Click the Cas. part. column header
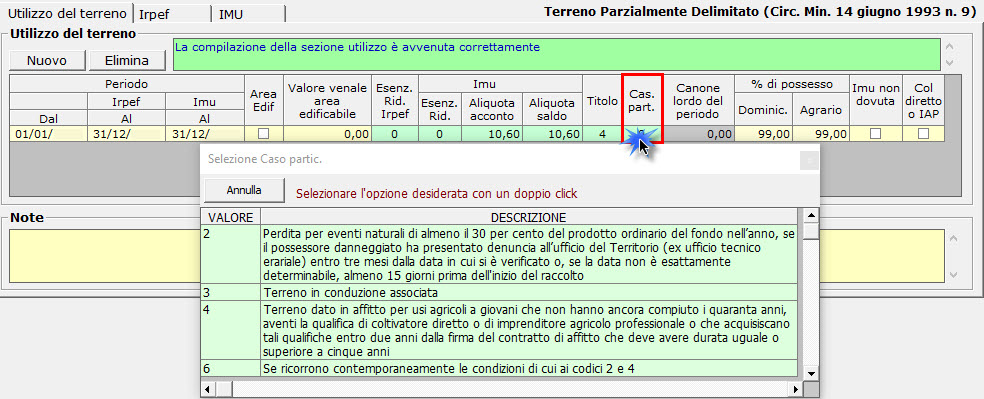The width and height of the screenshot is (984, 399). point(643,100)
